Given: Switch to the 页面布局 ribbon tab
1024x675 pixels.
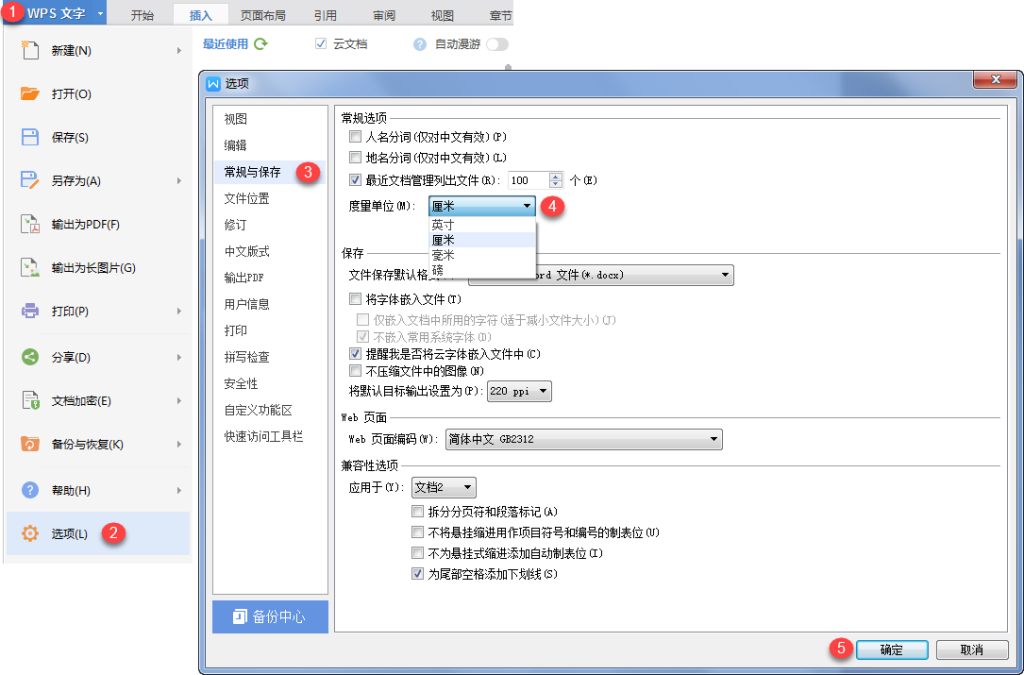Looking at the screenshot, I should coord(261,16).
